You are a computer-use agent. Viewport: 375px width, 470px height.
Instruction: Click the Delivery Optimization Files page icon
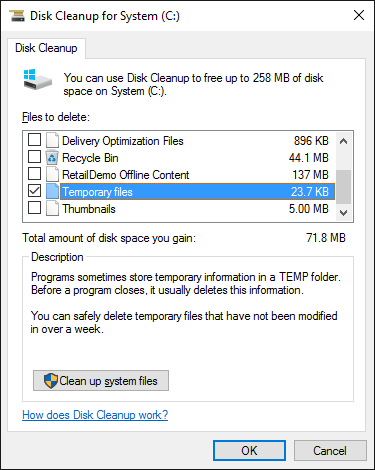pyautogui.click(x=52, y=140)
